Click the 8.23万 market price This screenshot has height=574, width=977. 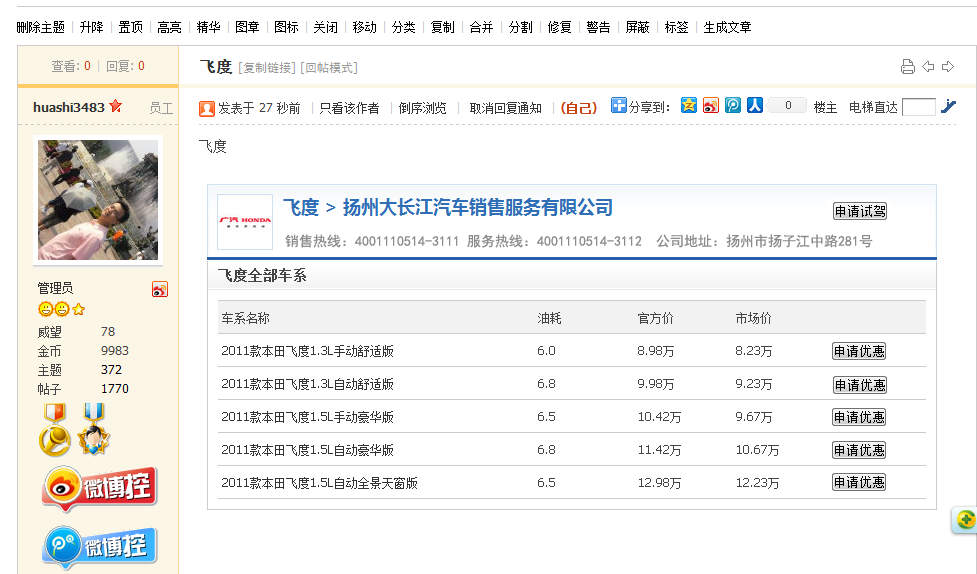click(753, 352)
